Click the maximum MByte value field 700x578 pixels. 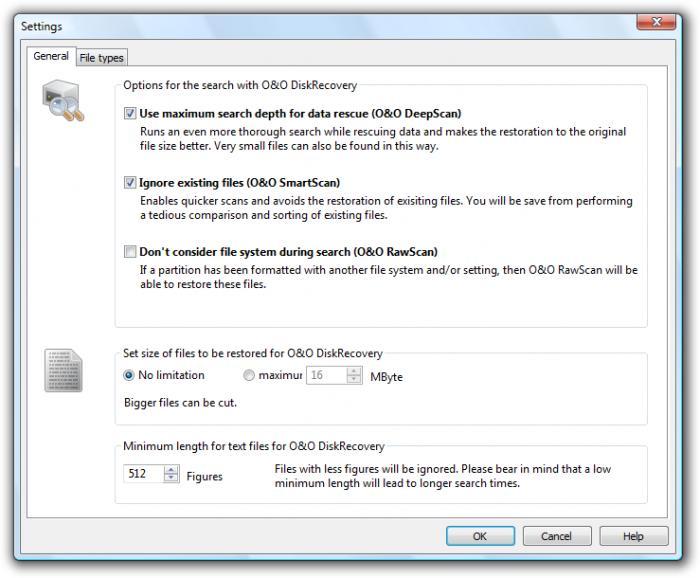(x=326, y=375)
